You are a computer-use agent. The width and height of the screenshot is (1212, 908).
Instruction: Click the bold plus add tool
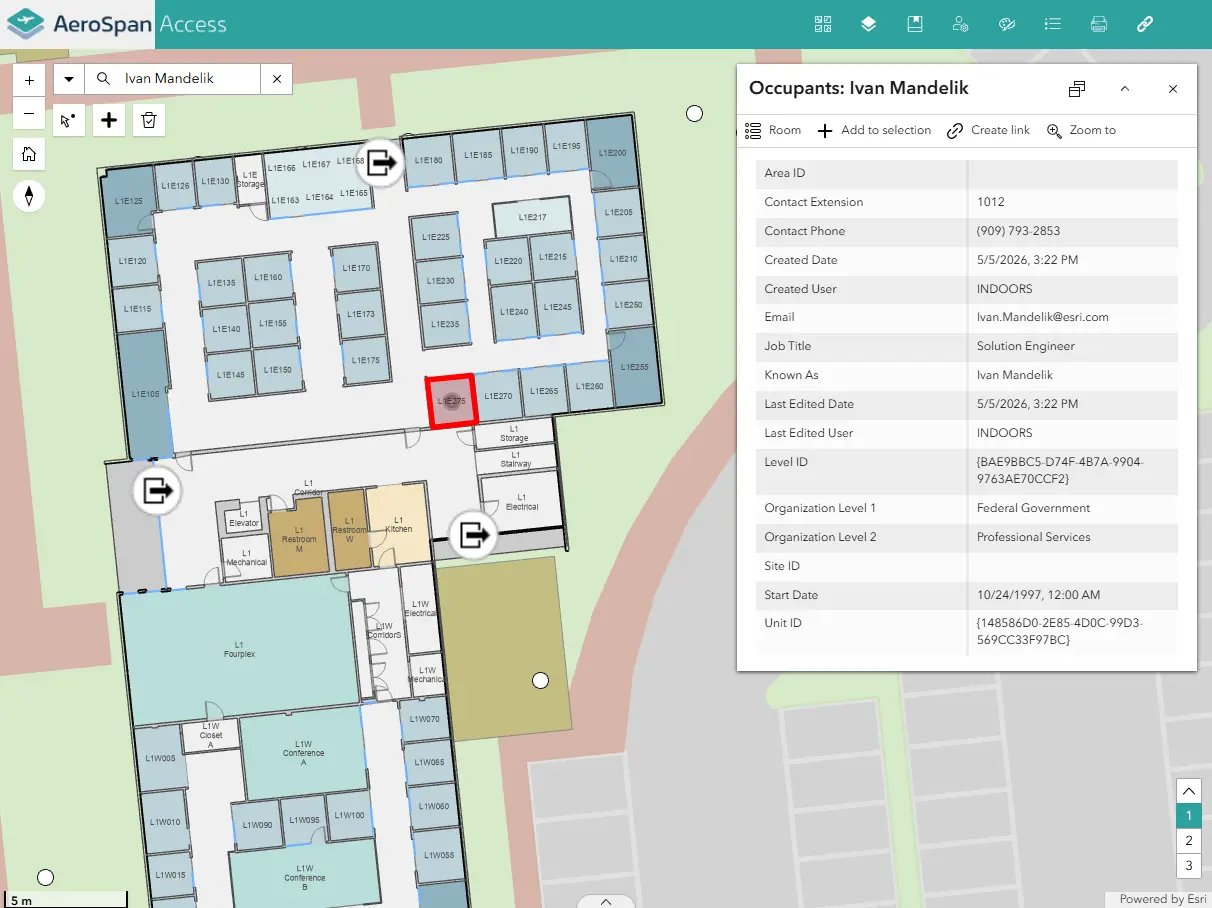[x=109, y=121]
